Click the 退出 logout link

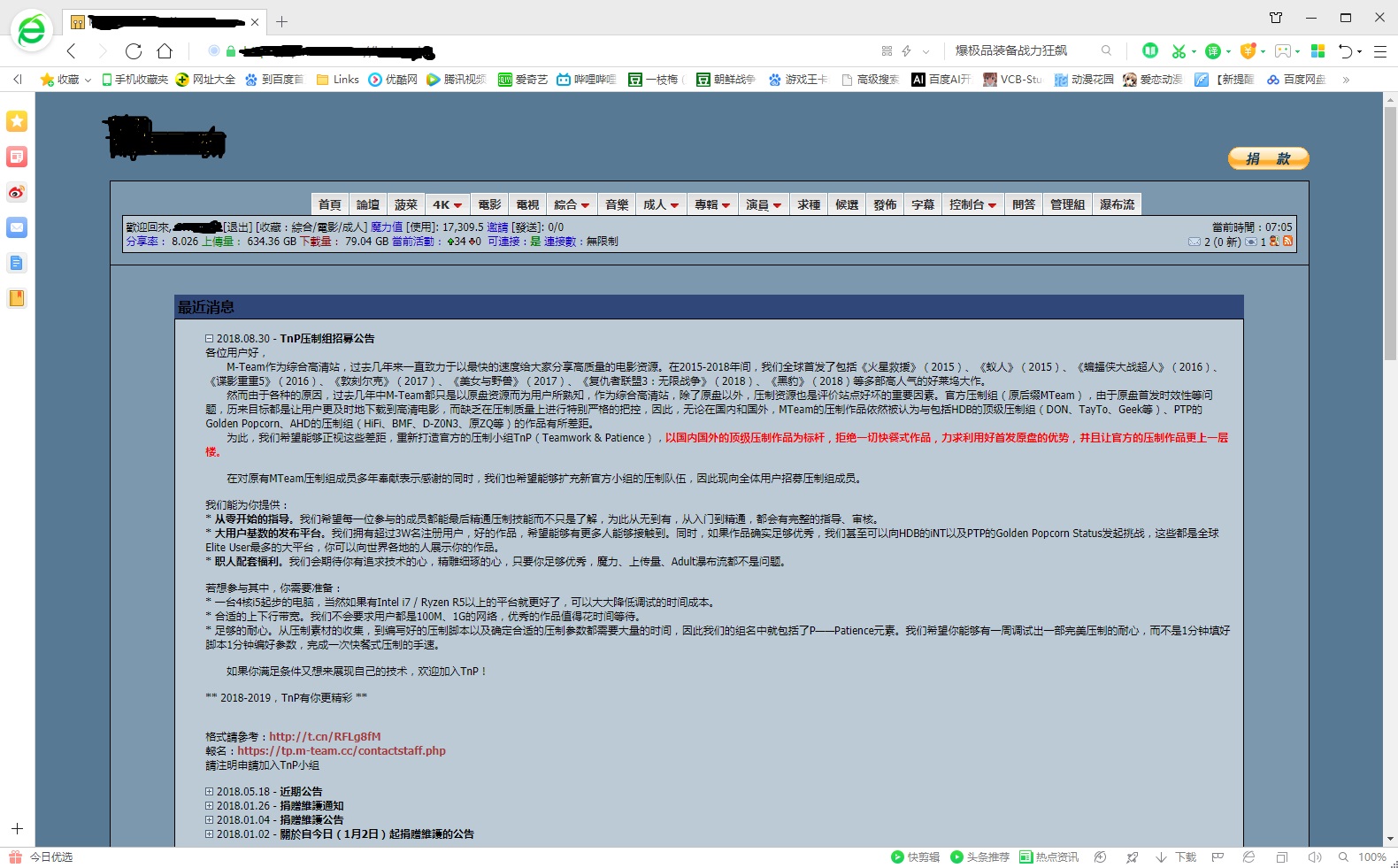click(x=237, y=227)
